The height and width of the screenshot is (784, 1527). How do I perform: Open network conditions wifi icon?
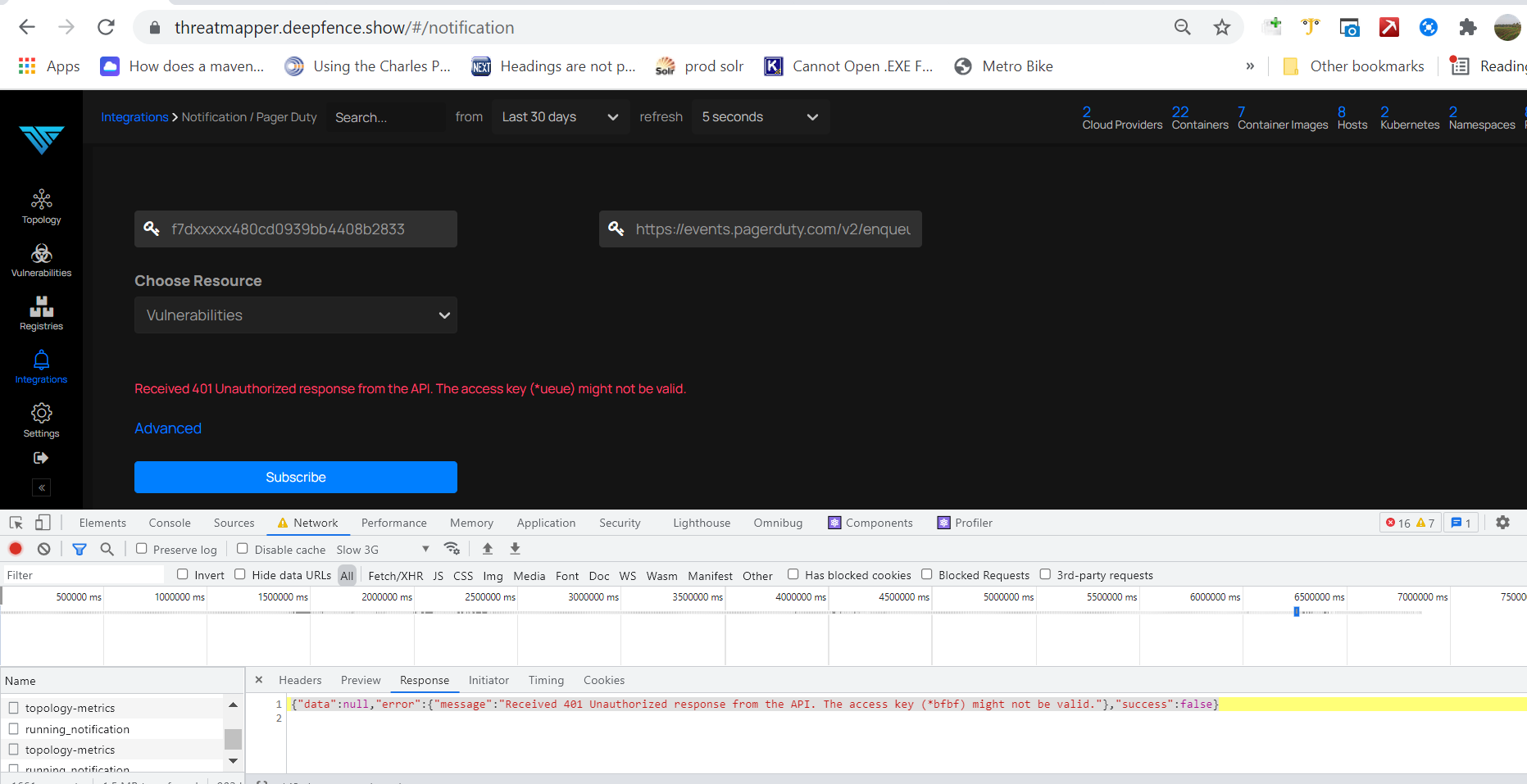click(452, 549)
